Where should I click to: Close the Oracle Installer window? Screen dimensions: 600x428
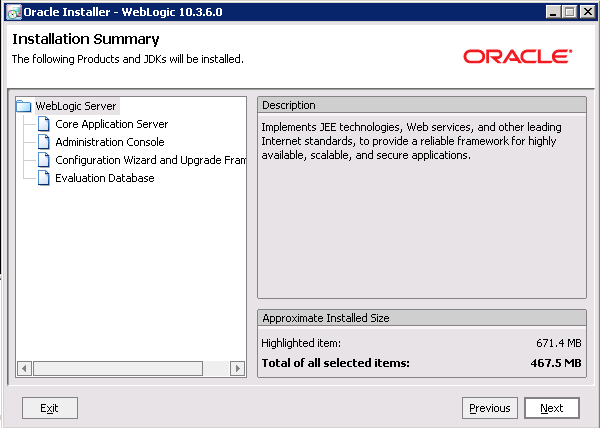point(587,12)
